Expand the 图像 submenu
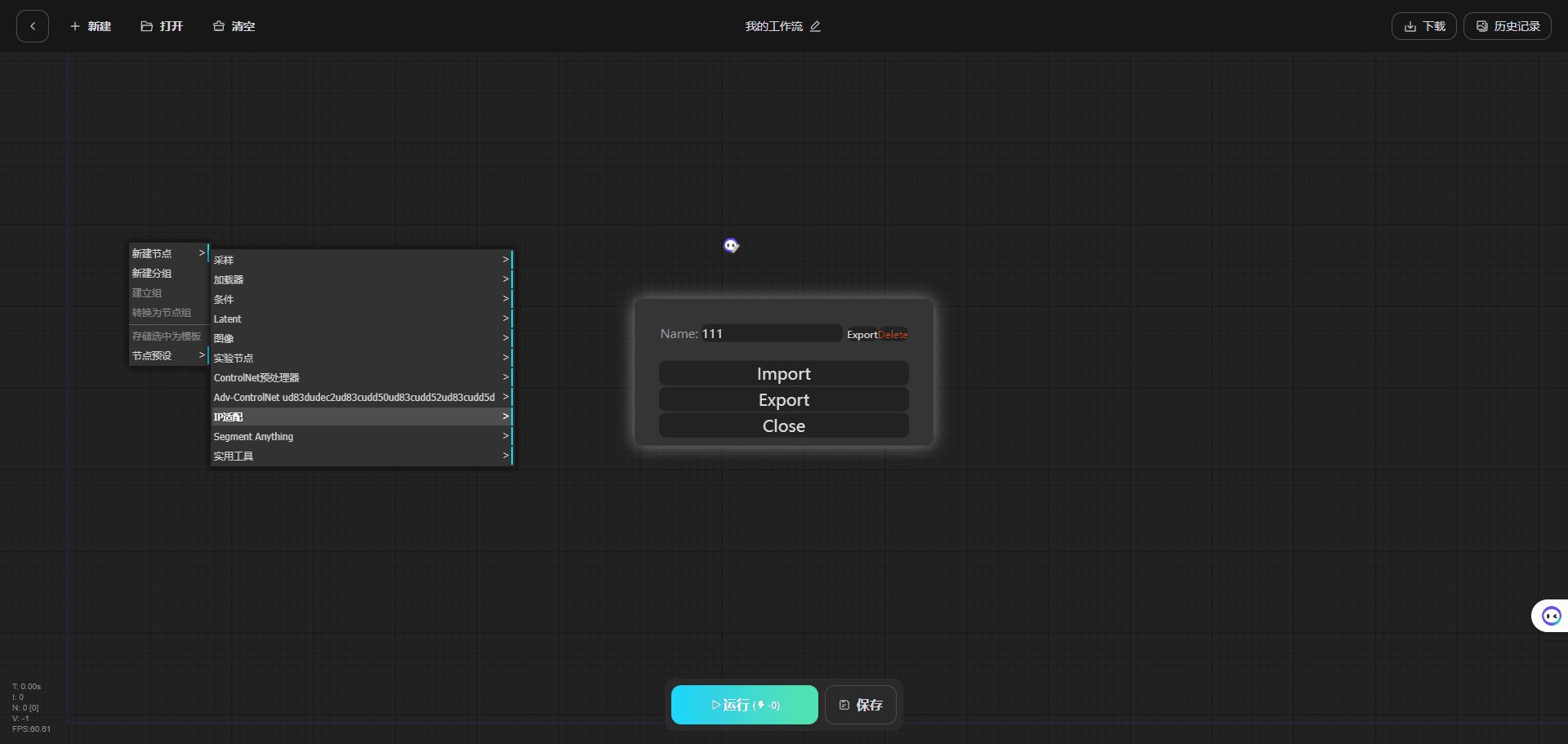The width and height of the screenshot is (1568, 744). pyautogui.click(x=362, y=338)
